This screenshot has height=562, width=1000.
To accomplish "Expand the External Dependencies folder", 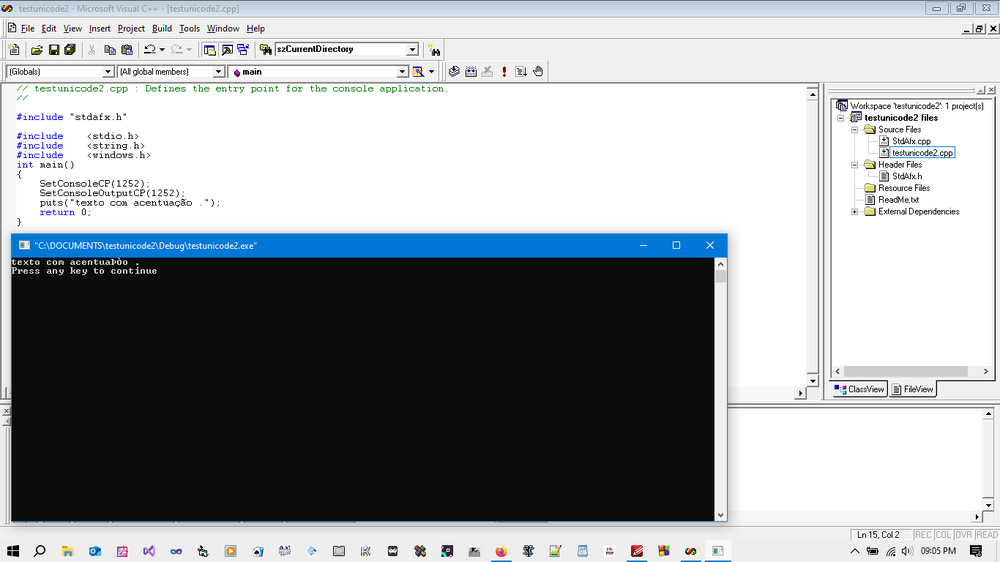I will click(x=855, y=212).
